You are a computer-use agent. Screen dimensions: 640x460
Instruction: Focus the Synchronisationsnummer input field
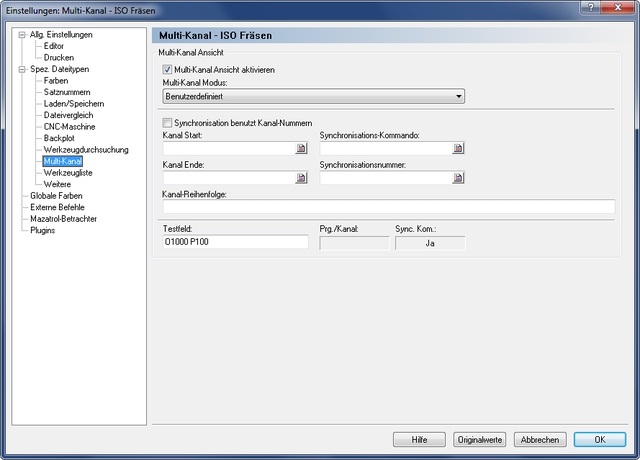click(386, 178)
